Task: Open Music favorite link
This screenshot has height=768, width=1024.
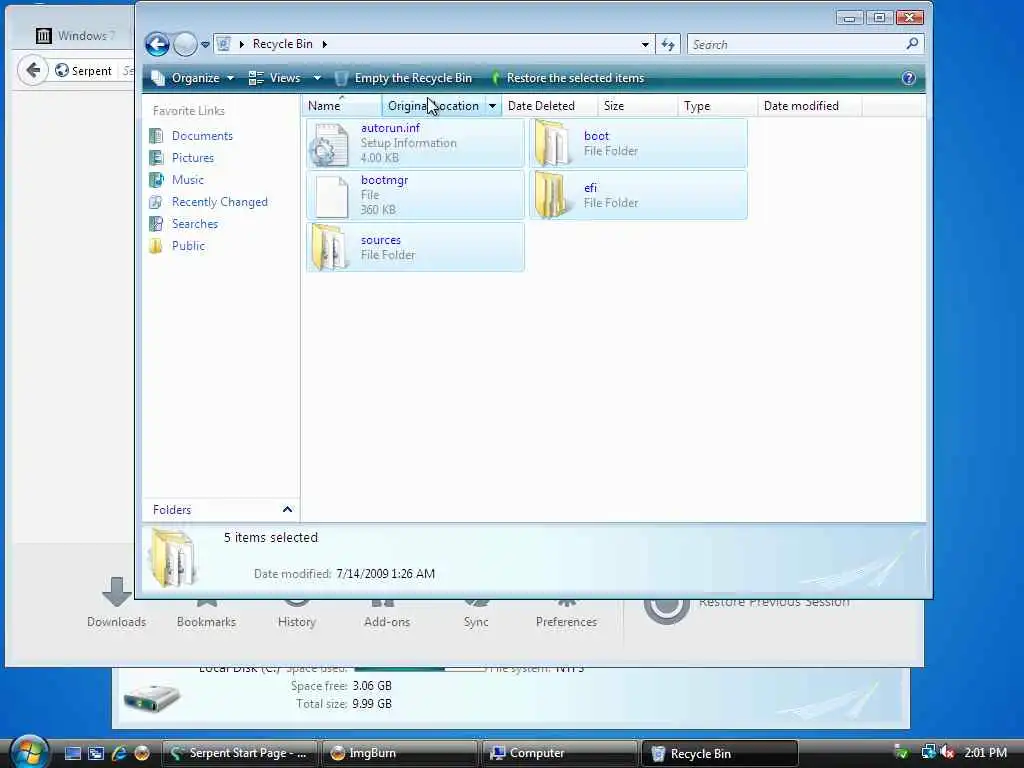Action: click(187, 180)
